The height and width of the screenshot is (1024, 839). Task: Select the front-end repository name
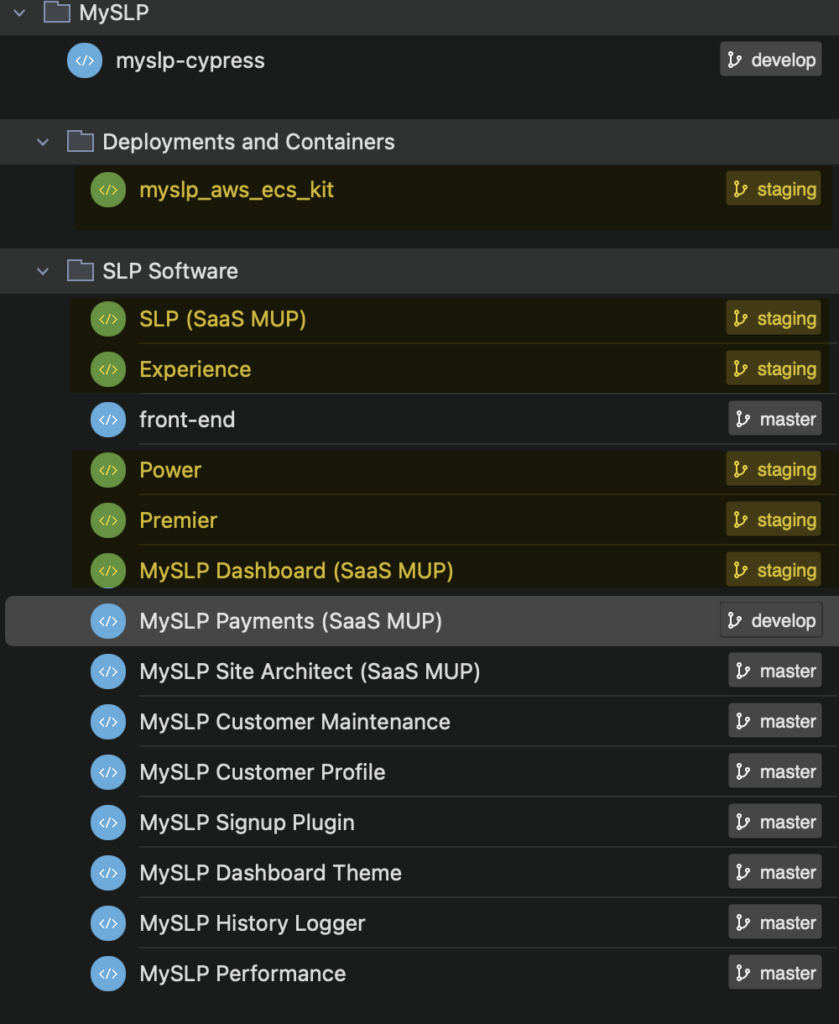pos(187,420)
